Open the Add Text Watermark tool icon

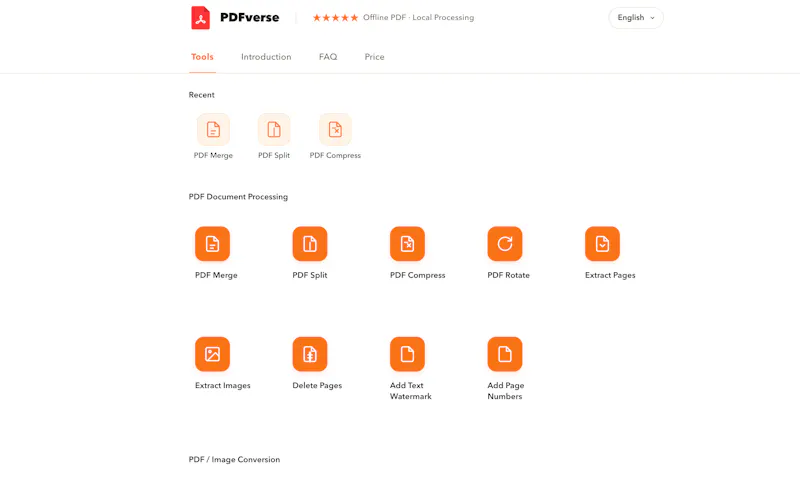tap(407, 354)
